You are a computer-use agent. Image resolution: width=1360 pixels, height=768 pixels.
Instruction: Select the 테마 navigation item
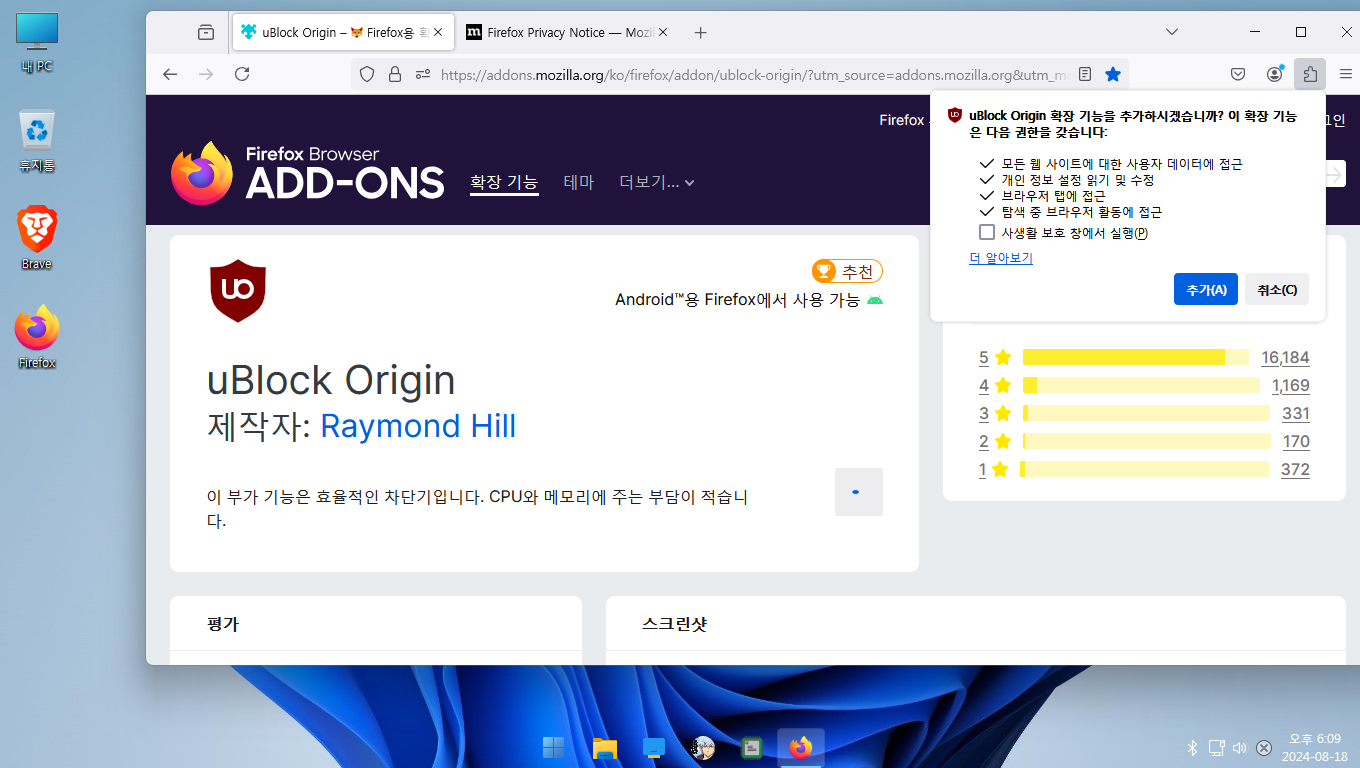[579, 182]
